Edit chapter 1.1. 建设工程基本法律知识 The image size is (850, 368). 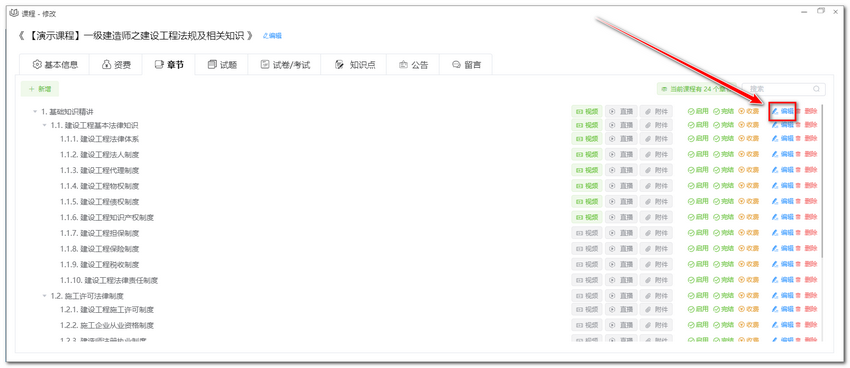(783, 125)
